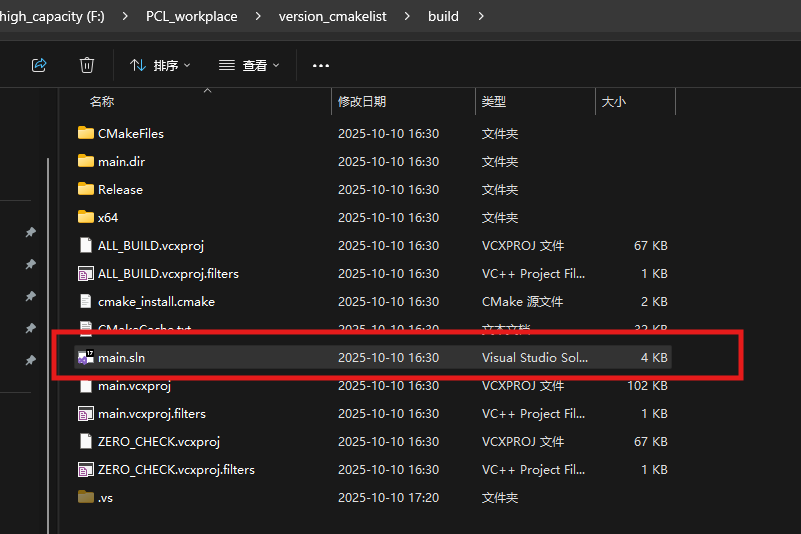Click the ALL_BUILD.vcxproj file icon
801x534 pixels.
(86, 245)
